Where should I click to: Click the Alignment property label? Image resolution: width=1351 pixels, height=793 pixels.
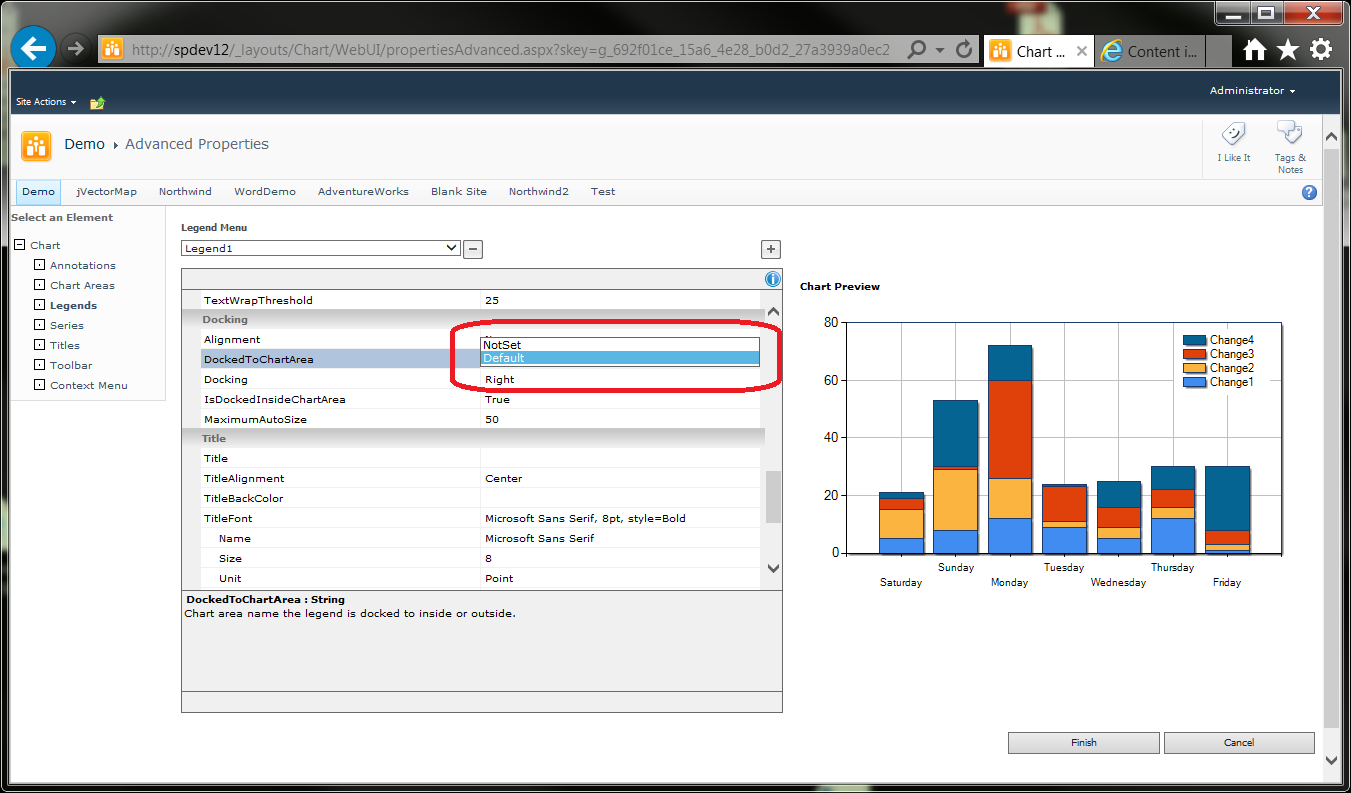pos(232,339)
